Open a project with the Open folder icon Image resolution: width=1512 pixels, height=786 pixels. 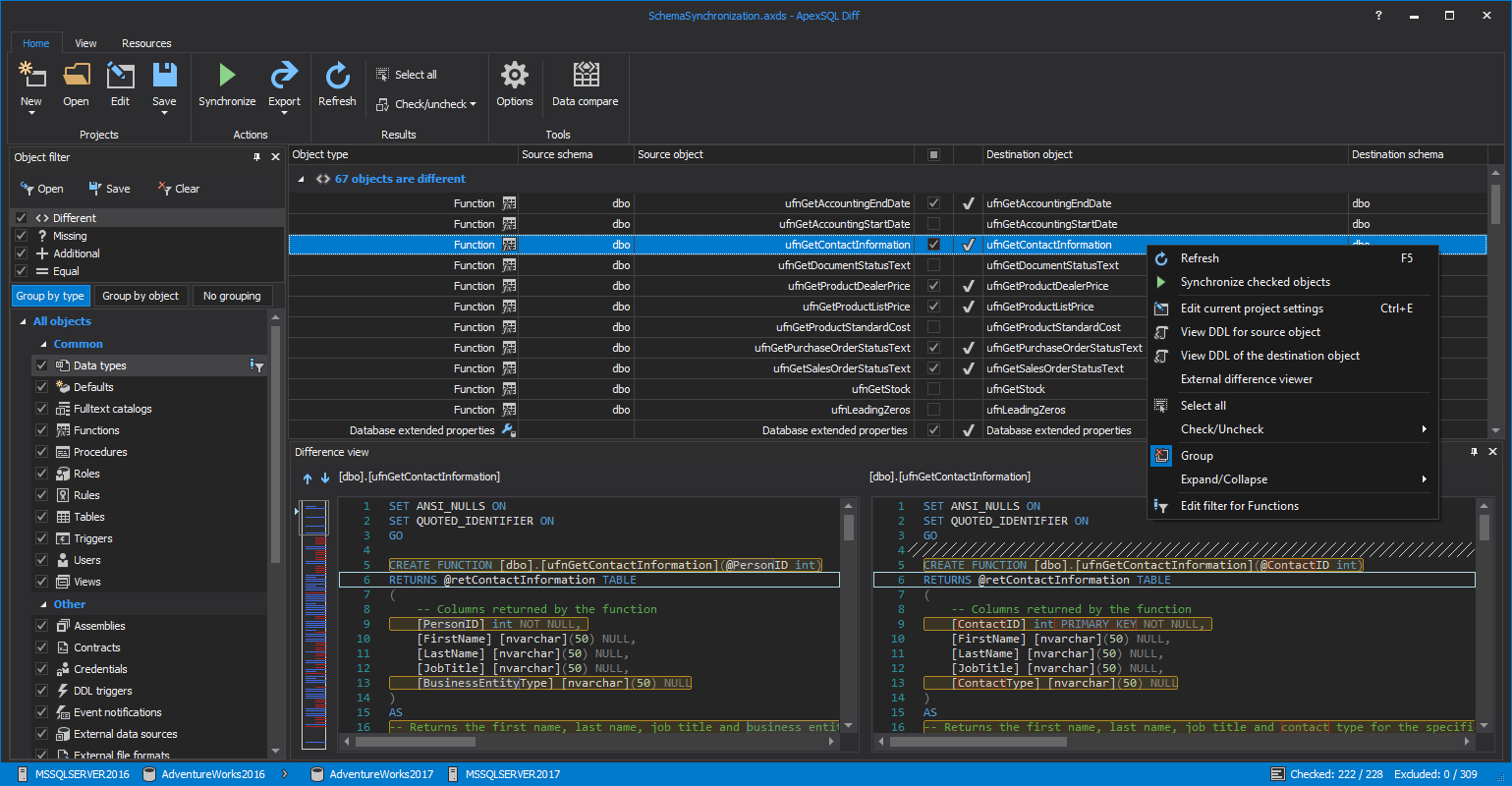(76, 75)
